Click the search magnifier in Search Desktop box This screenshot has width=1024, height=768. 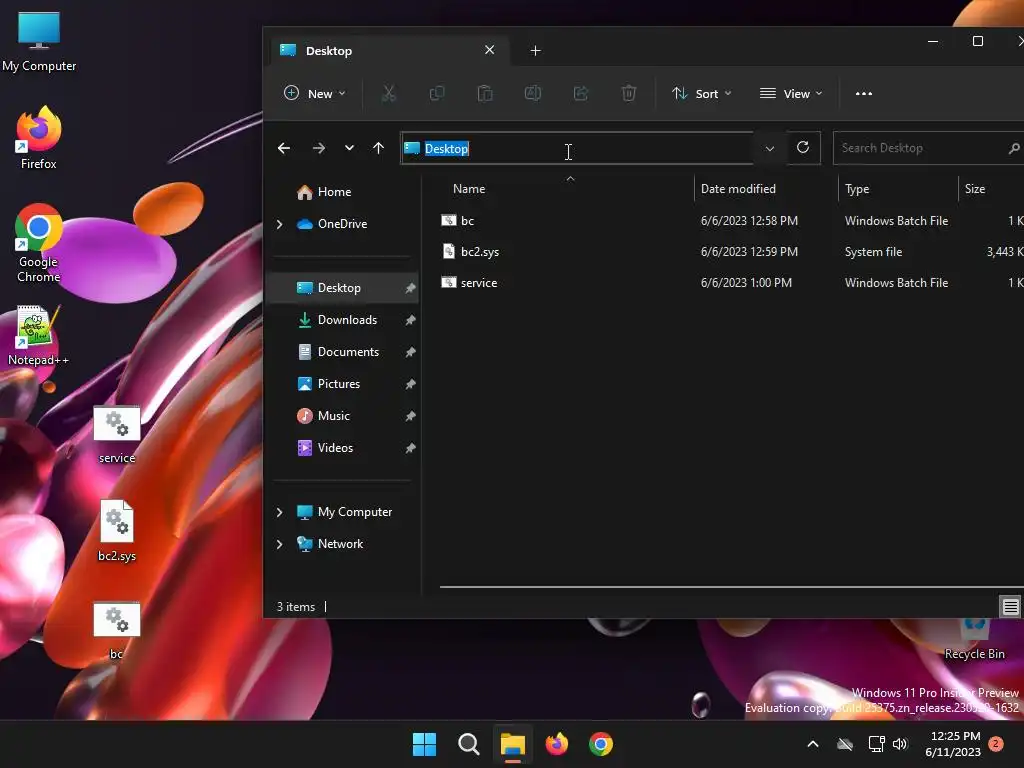[x=1014, y=148]
